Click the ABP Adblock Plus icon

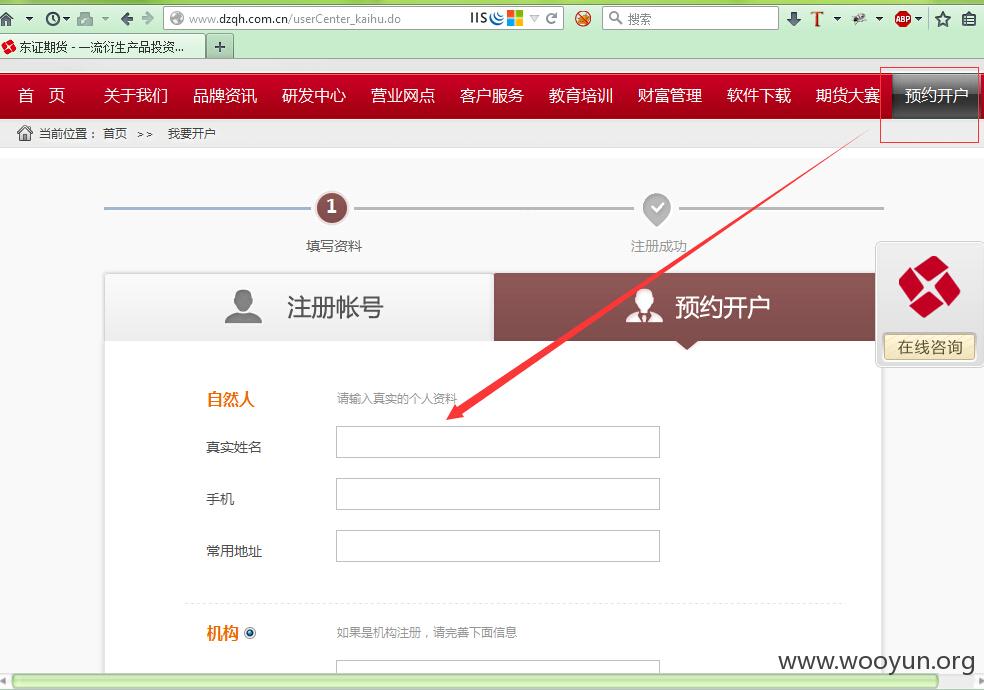[902, 19]
